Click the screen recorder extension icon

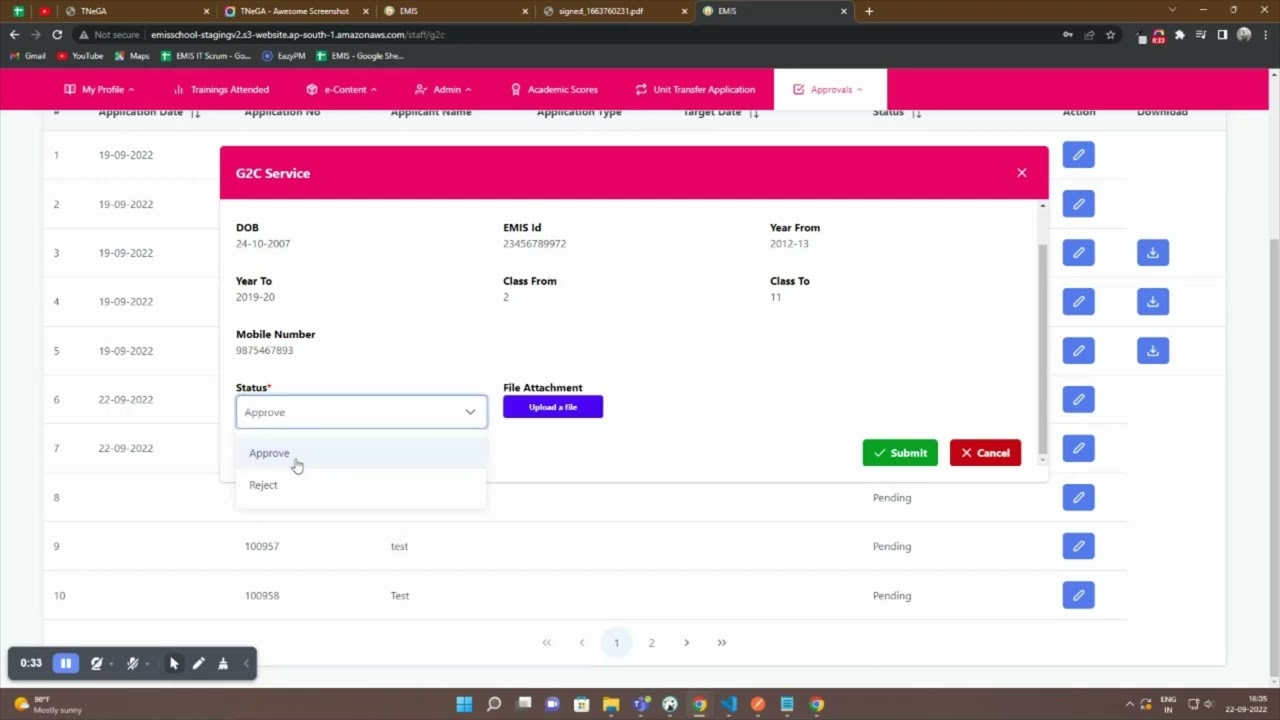(x=1158, y=36)
